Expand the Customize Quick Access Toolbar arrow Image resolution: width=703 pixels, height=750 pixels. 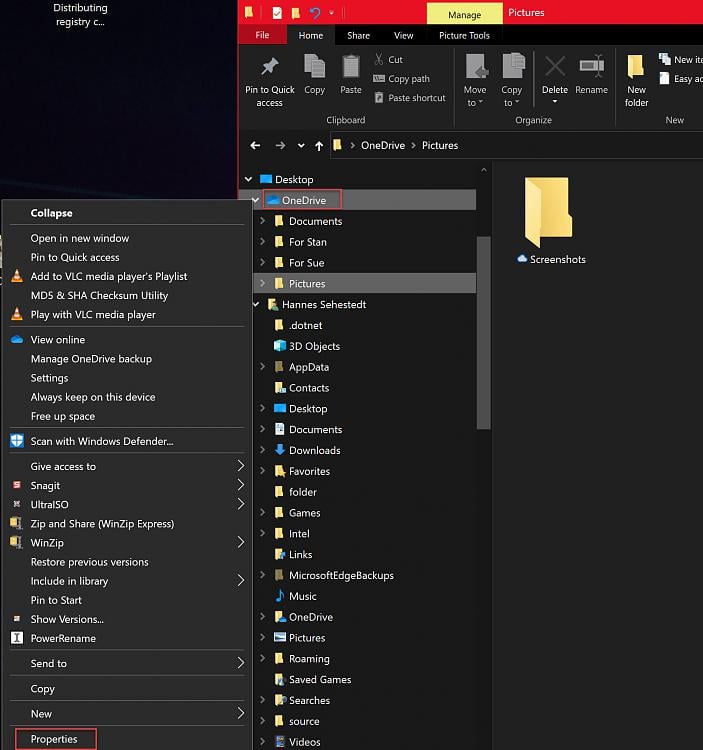point(331,13)
